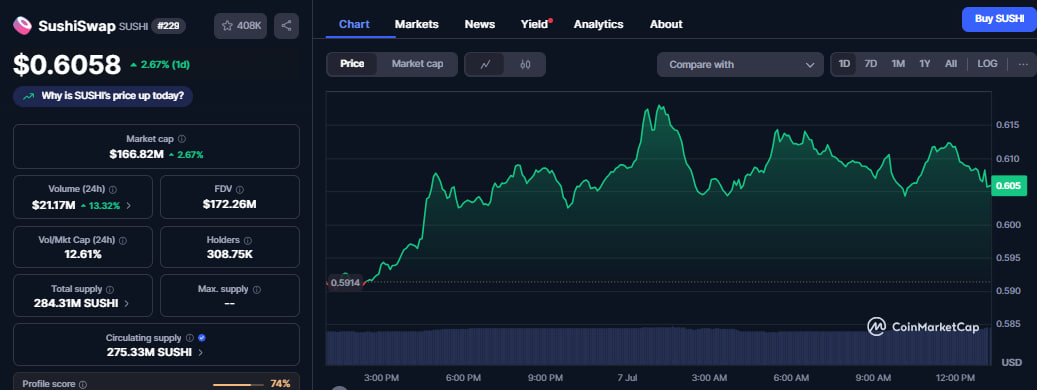Click the volume bars below chart

click(x=659, y=346)
